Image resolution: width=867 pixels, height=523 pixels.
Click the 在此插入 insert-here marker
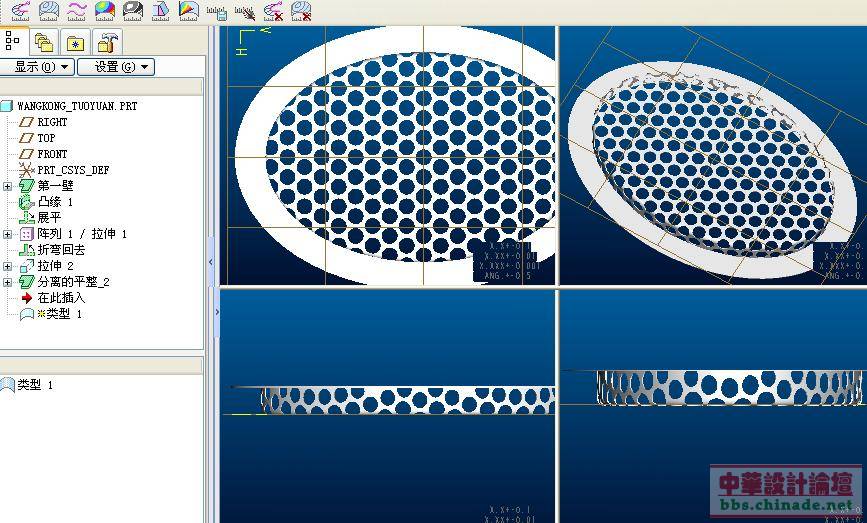(x=61, y=298)
